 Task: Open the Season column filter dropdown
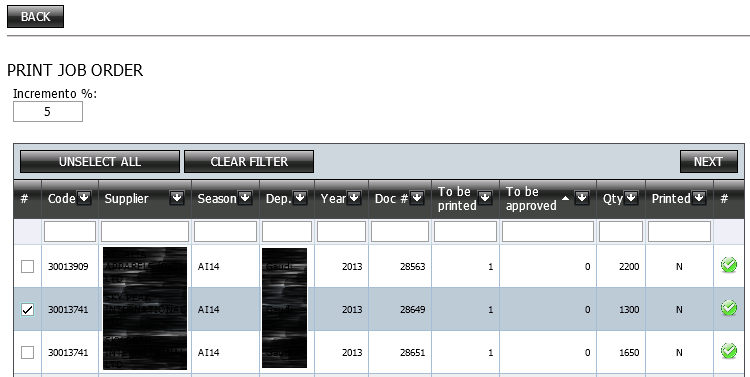click(245, 198)
